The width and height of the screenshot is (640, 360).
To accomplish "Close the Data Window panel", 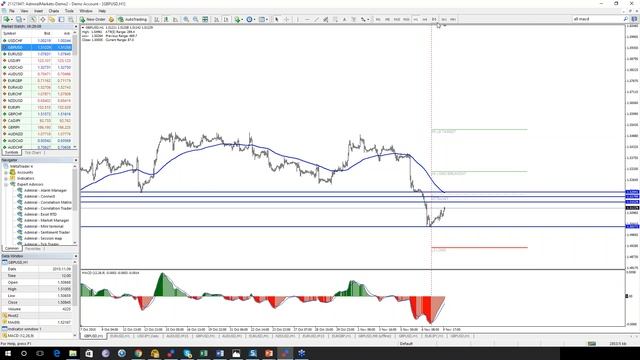I will click(76, 256).
